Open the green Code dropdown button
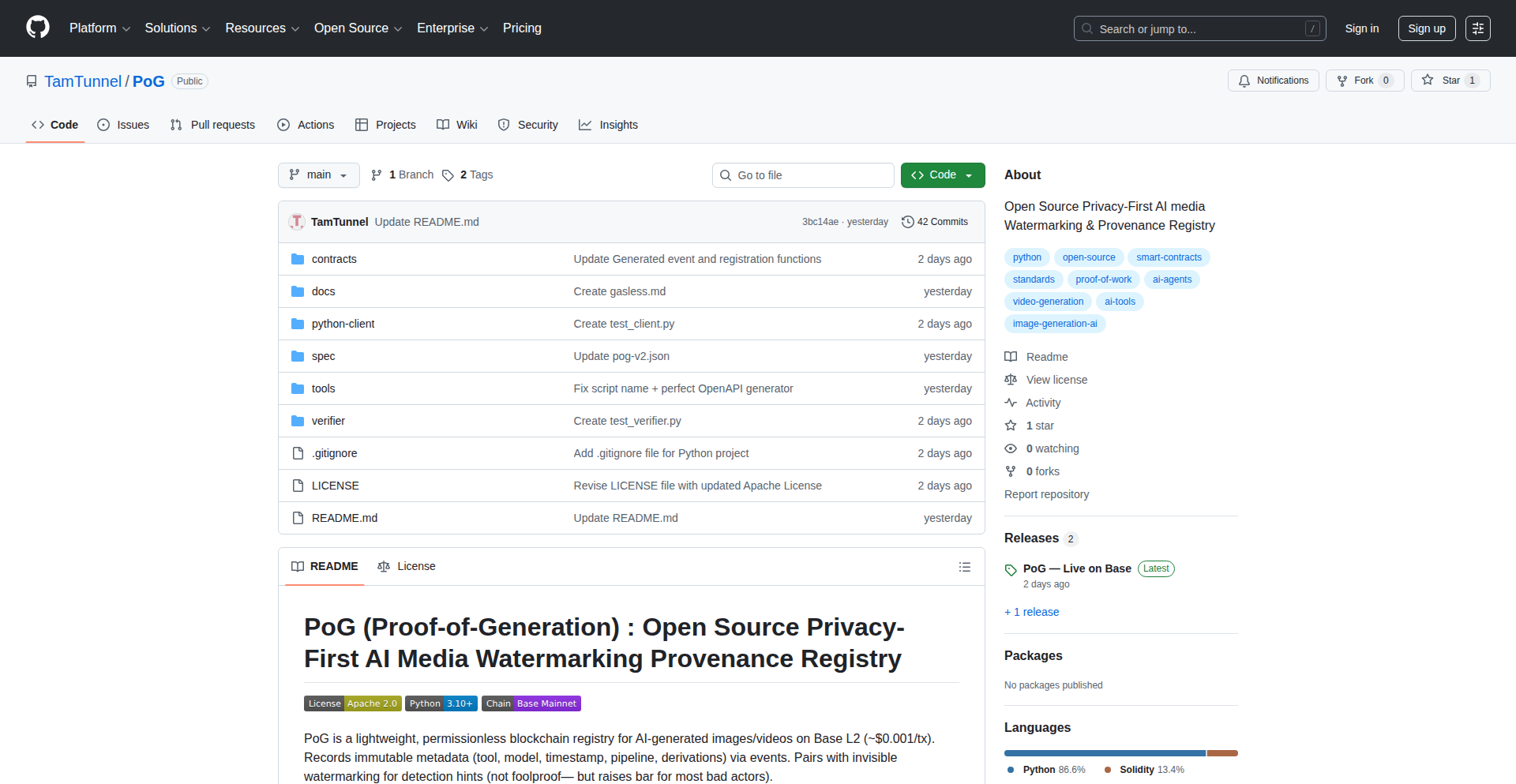This screenshot has height=784, width=1516. 942,175
